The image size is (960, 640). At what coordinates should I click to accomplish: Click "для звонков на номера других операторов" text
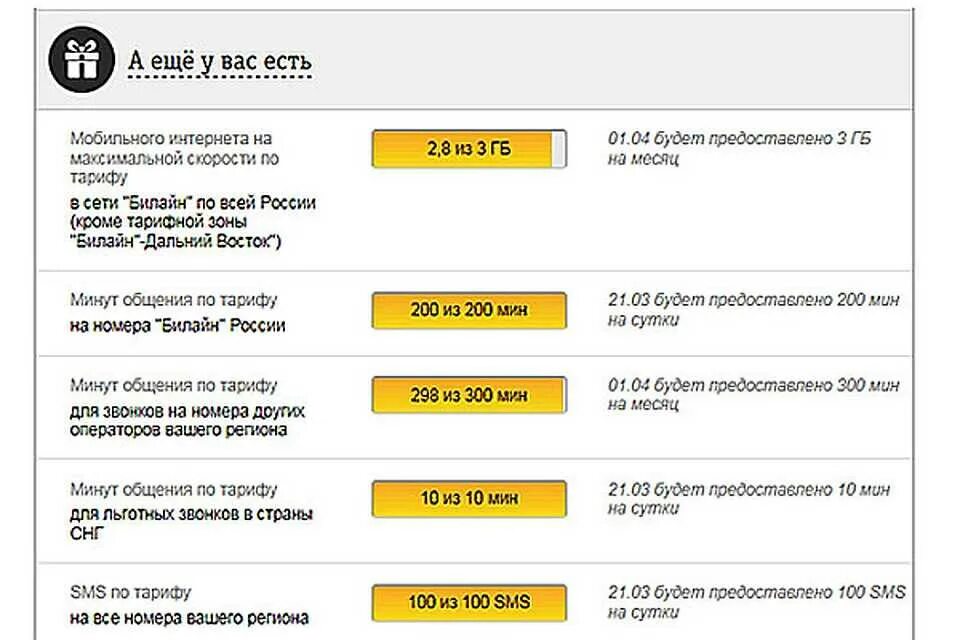187,420
